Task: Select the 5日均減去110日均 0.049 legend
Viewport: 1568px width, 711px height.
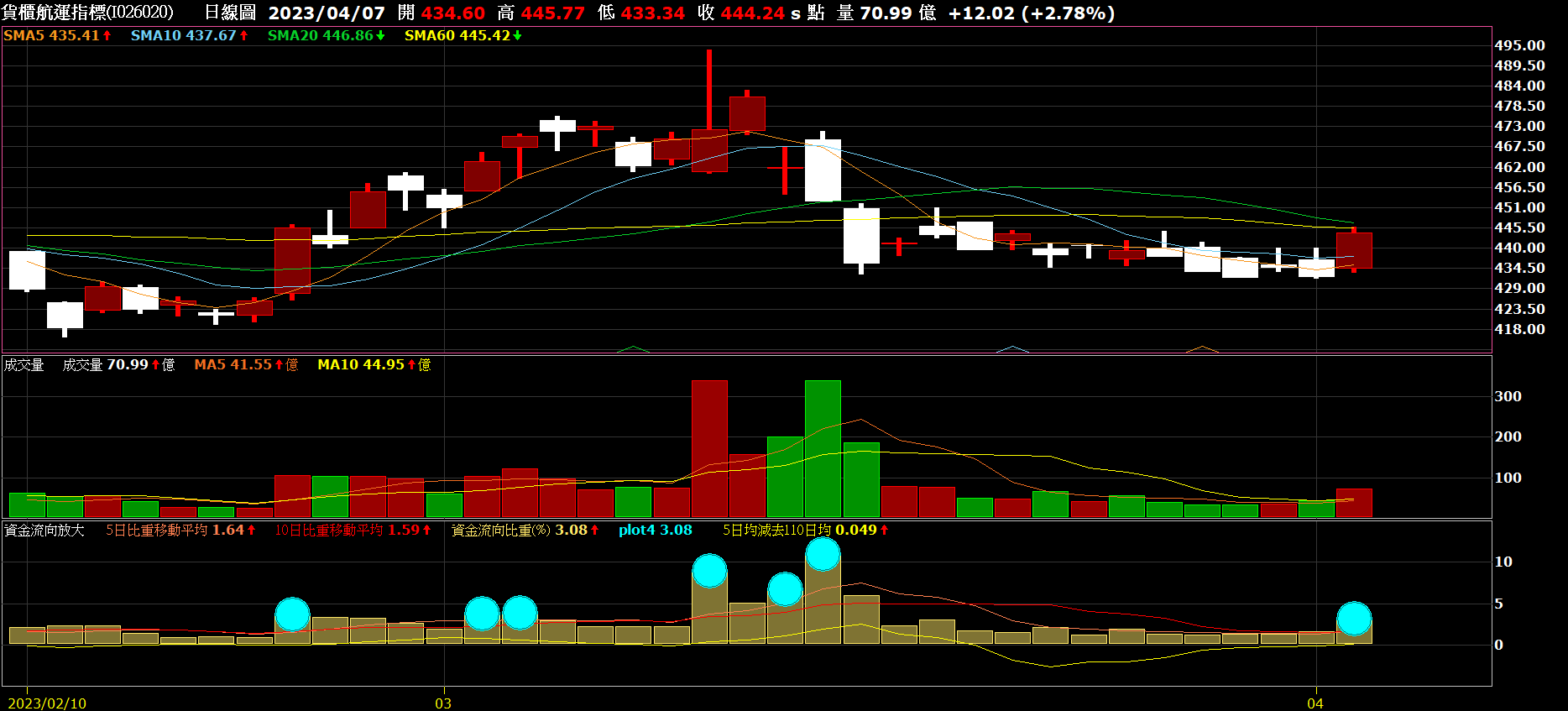Action: point(806,531)
